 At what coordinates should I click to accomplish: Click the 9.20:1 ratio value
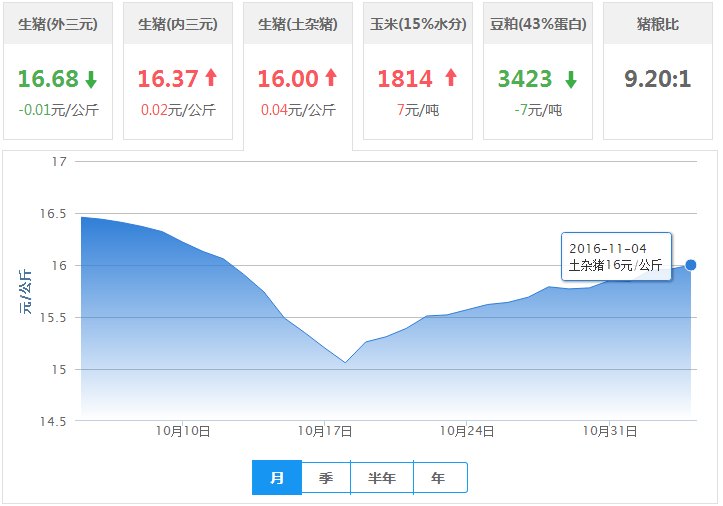tap(658, 79)
